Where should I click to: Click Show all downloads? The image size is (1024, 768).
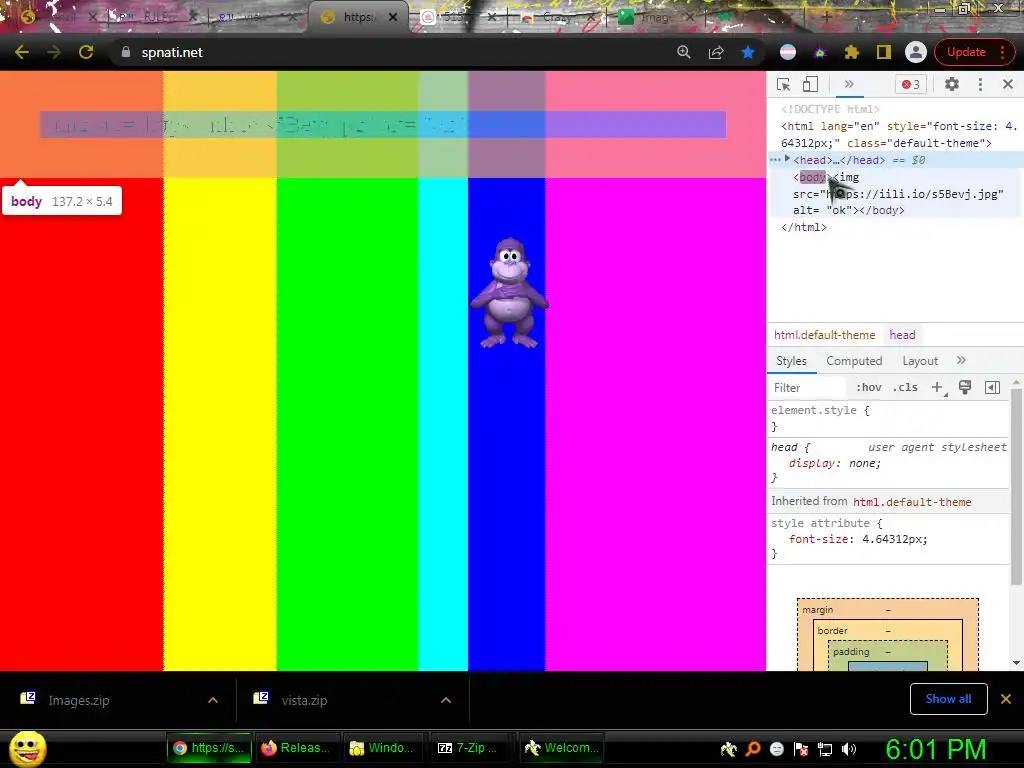click(948, 699)
